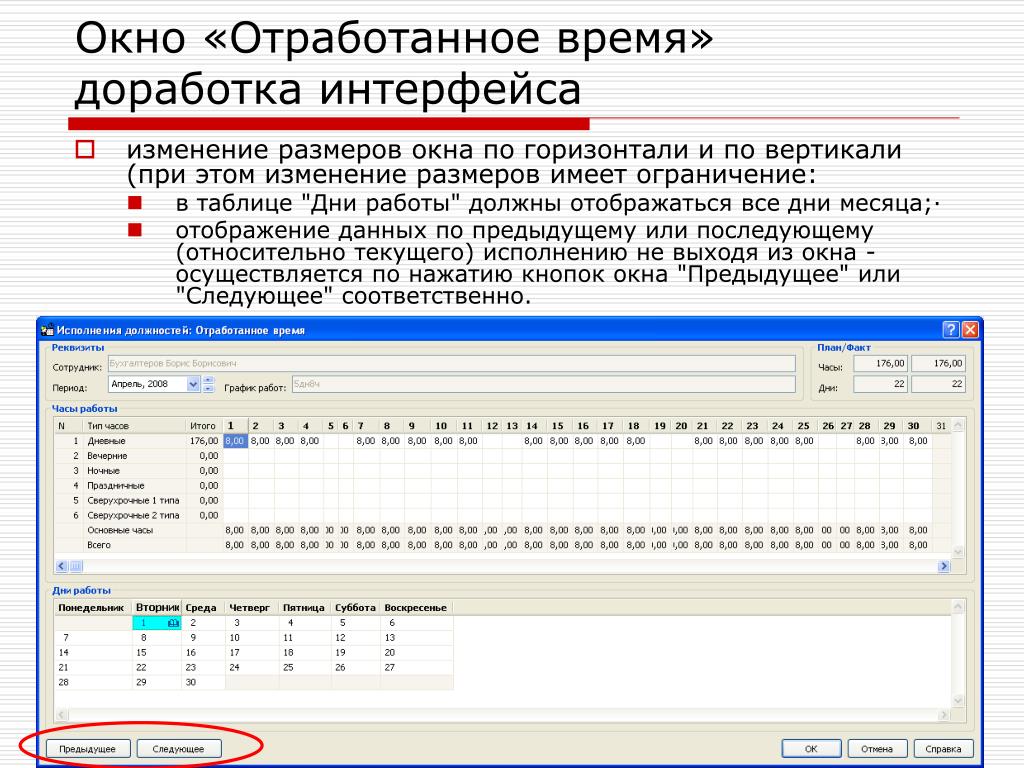Image resolution: width=1024 pixels, height=768 pixels.
Task: Click the Дни работы table scroll up arrow
Action: click(x=958, y=607)
